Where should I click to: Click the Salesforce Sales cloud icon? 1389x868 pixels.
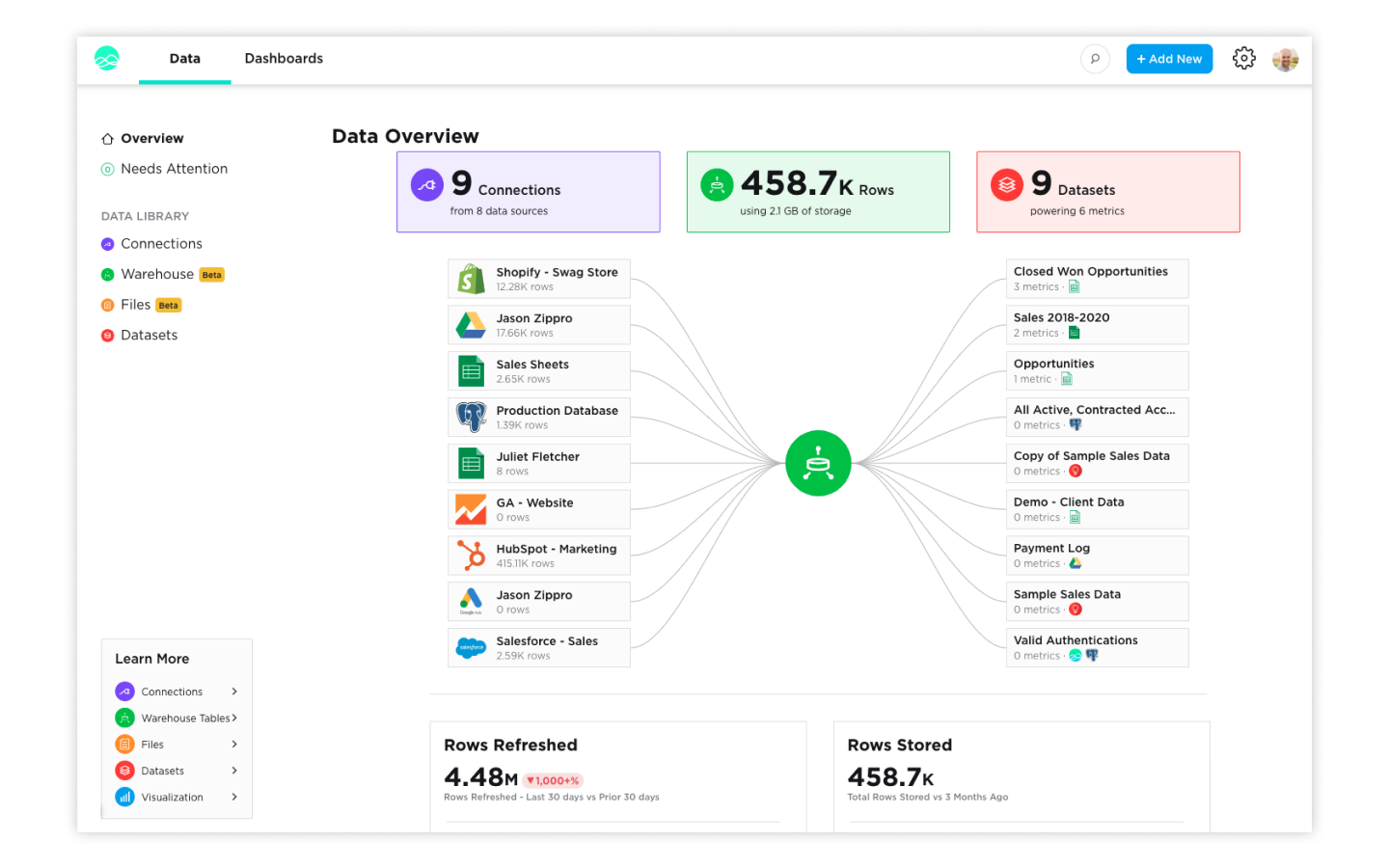(471, 648)
